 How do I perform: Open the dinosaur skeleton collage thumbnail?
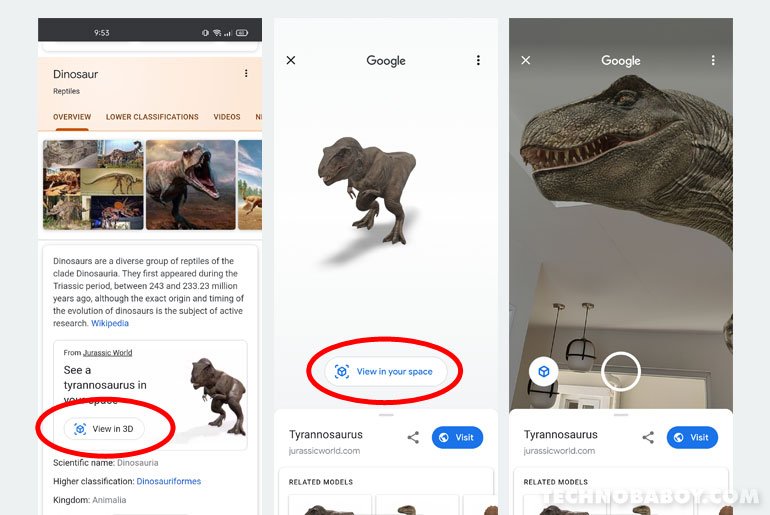click(93, 185)
